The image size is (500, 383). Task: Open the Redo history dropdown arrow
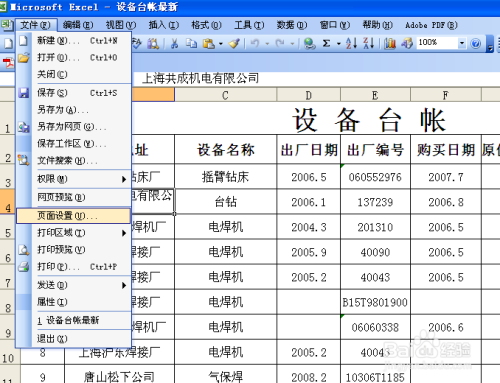[x=292, y=43]
